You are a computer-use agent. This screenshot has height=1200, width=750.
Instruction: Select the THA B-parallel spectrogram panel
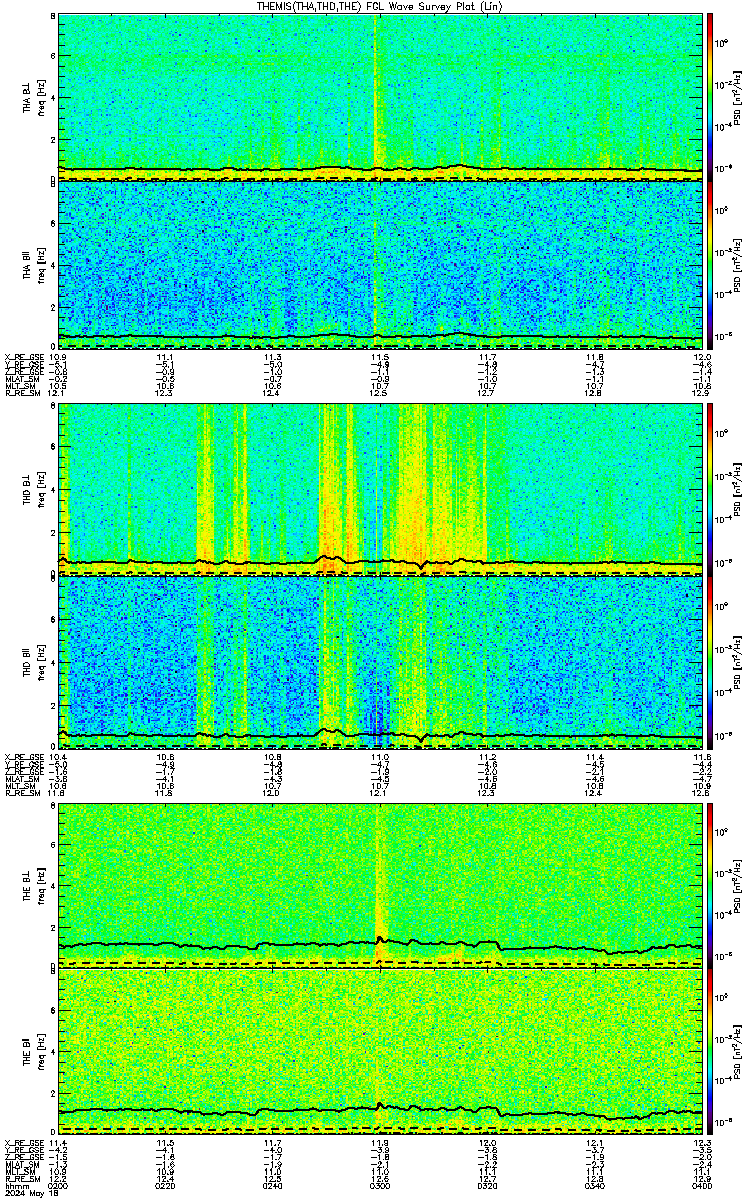[380, 265]
